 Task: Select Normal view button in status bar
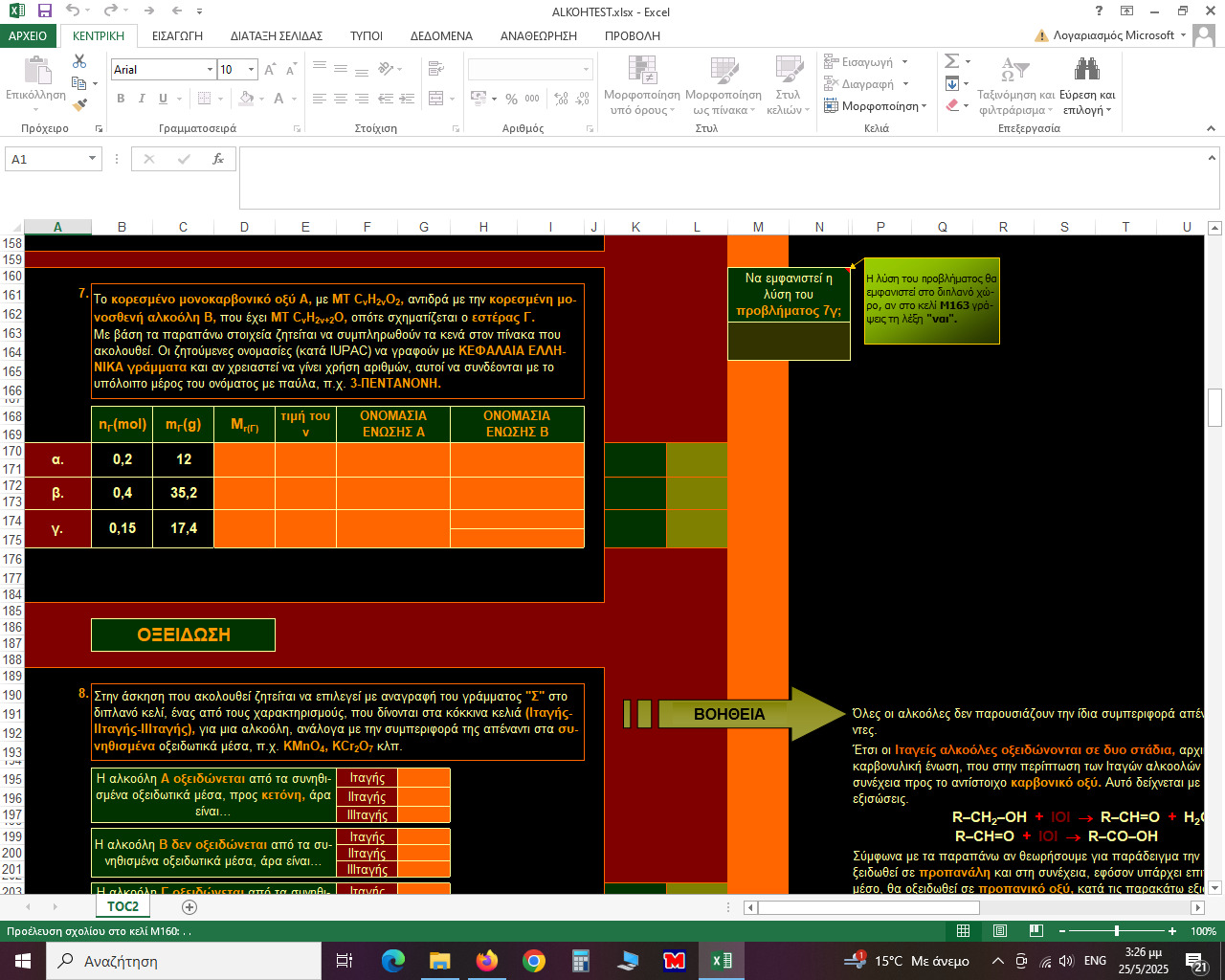[x=964, y=931]
